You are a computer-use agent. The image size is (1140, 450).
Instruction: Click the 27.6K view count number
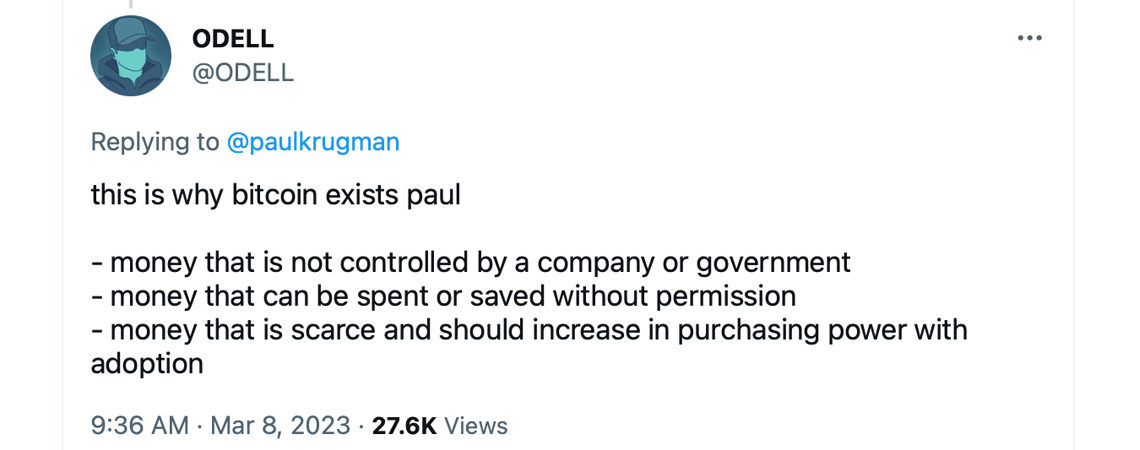click(x=403, y=425)
